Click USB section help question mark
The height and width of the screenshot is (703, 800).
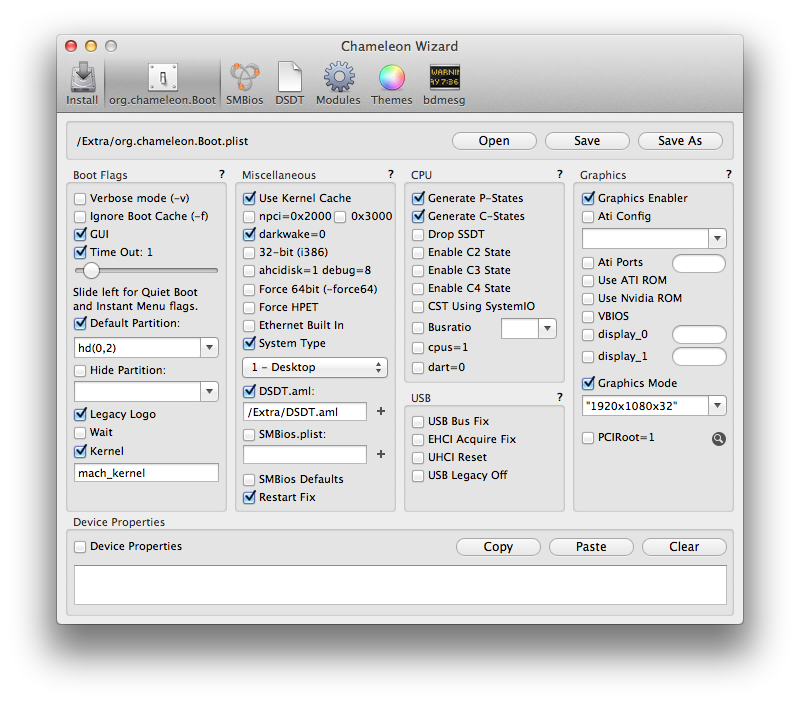(560, 397)
